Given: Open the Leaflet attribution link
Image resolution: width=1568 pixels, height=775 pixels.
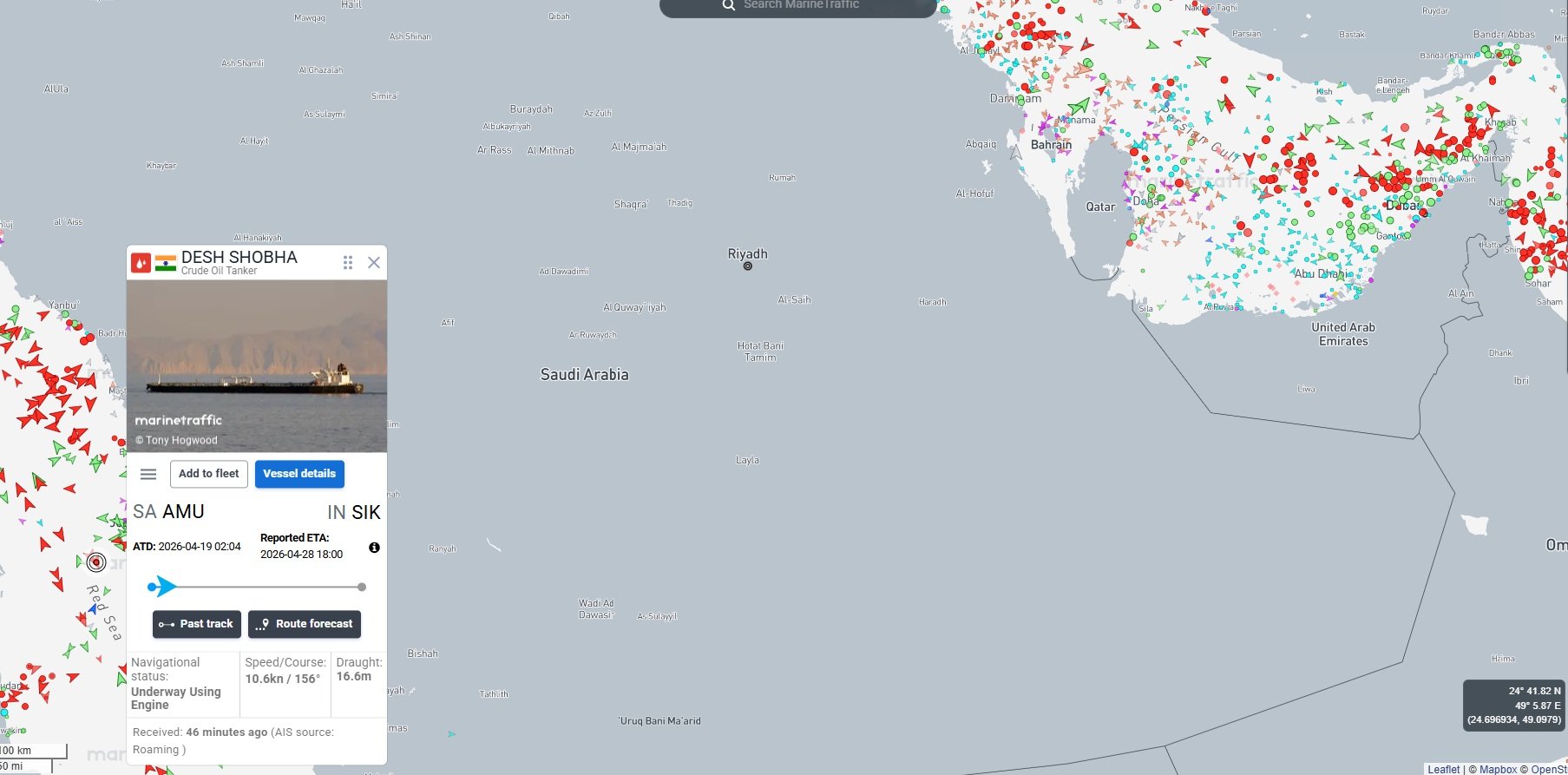Looking at the screenshot, I should click(x=1444, y=769).
